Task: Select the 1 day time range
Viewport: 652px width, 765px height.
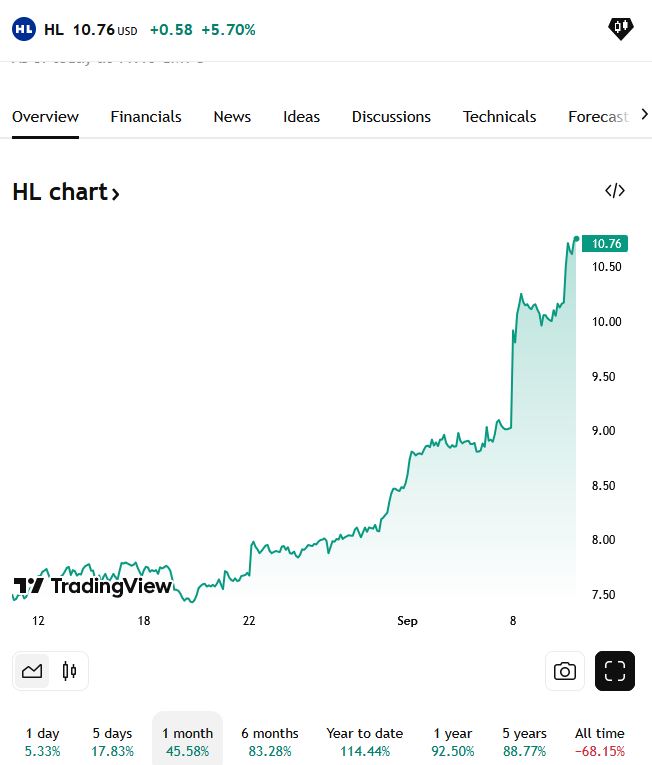Action: [42, 741]
